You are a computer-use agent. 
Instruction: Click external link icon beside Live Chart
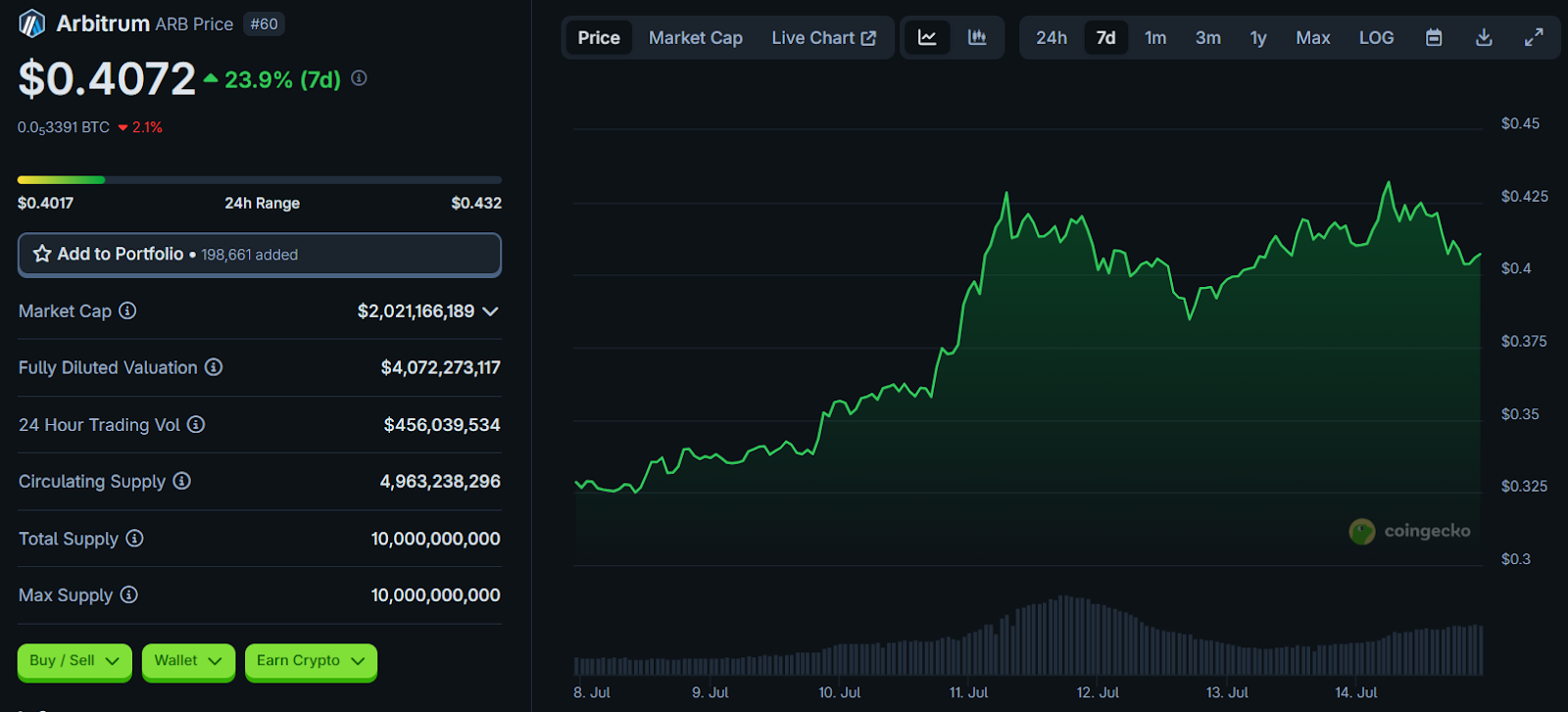(x=868, y=38)
